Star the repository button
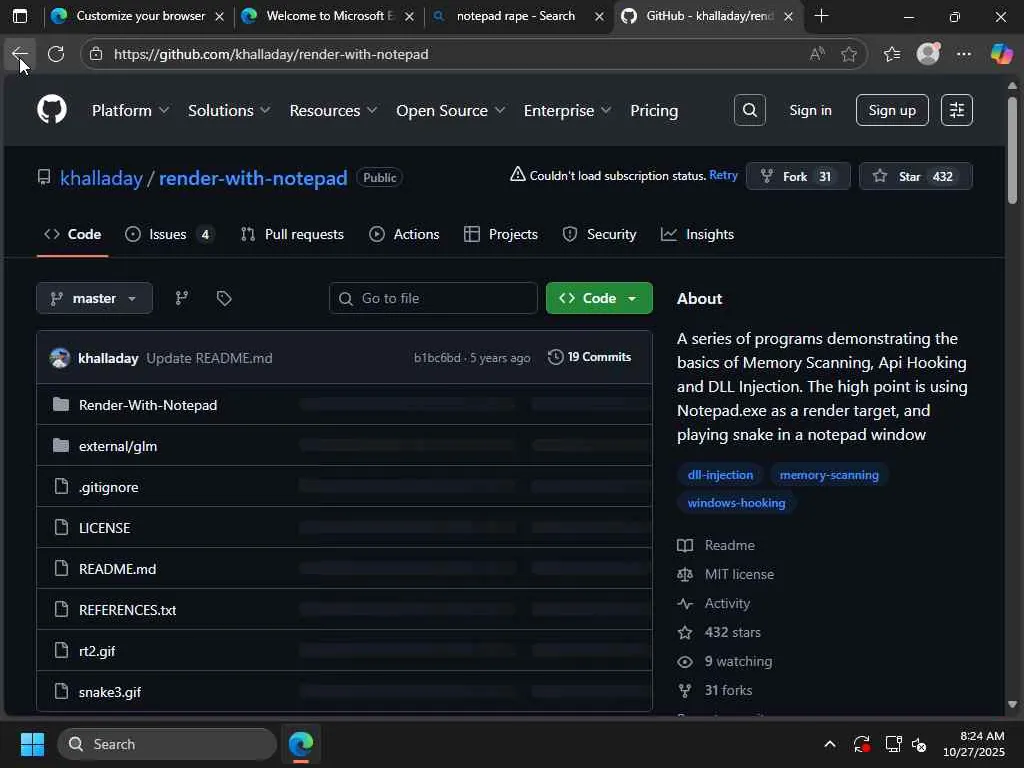1024x768 pixels. [x=916, y=176]
